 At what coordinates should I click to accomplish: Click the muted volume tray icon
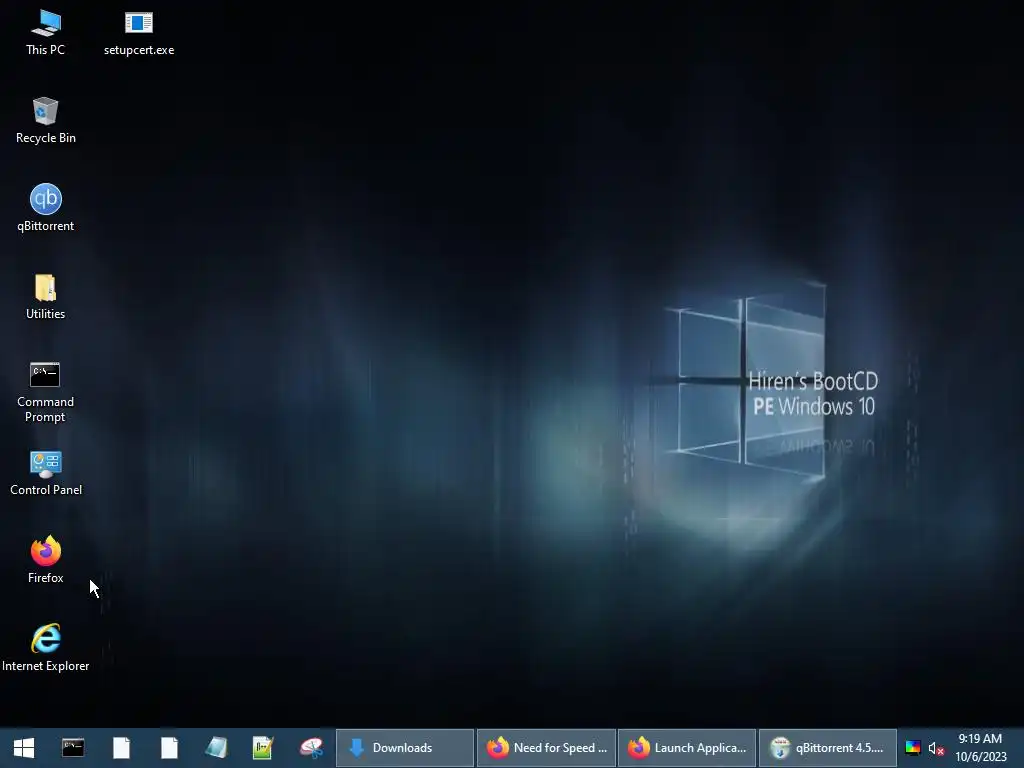[936, 748]
